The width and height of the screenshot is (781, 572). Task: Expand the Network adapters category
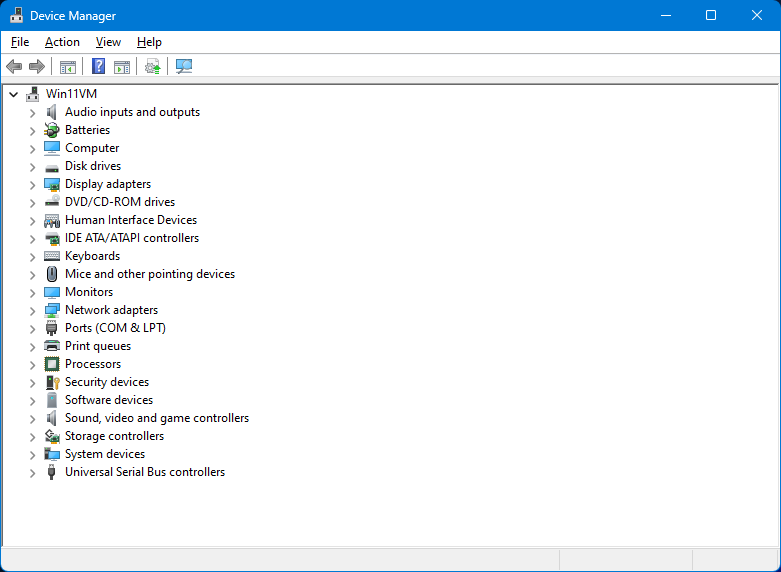[32, 311]
